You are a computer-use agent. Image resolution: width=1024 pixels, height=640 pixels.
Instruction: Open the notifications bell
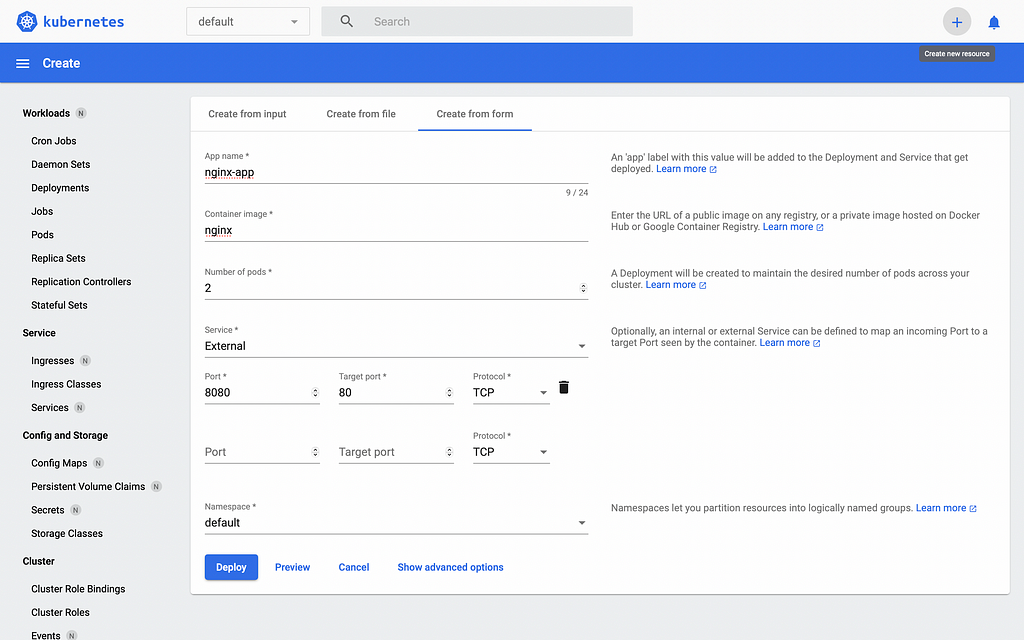pos(994,23)
